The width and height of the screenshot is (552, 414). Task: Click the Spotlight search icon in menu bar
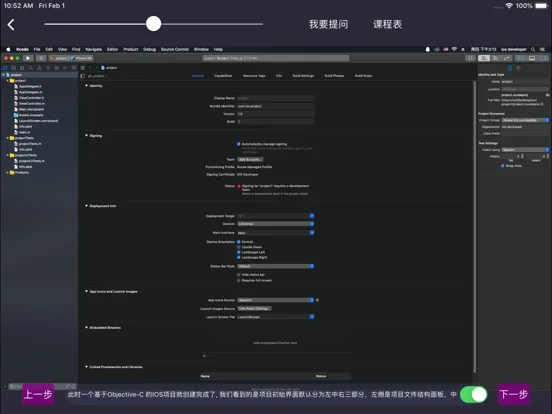(x=533, y=49)
